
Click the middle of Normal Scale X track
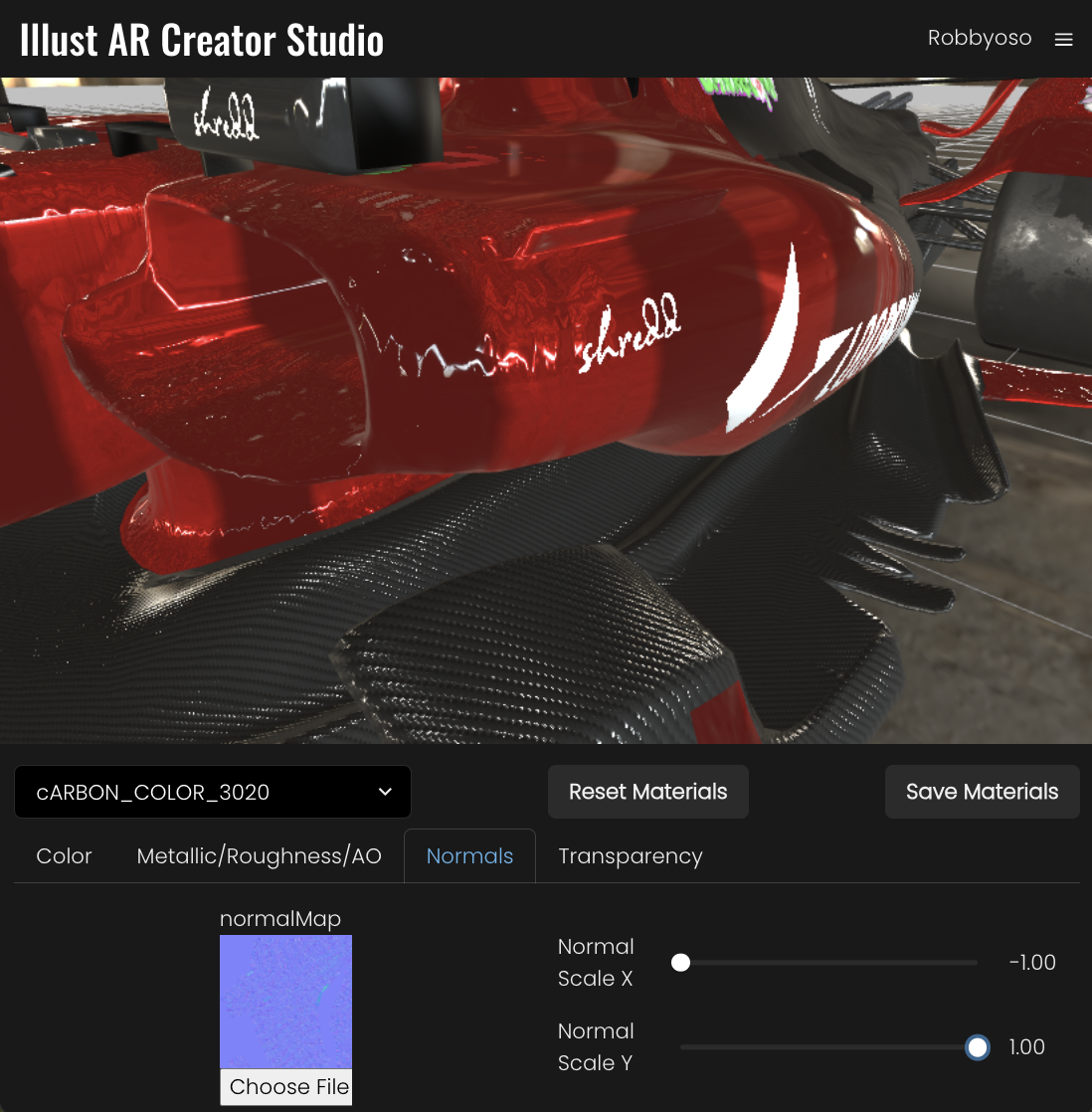[x=828, y=963]
